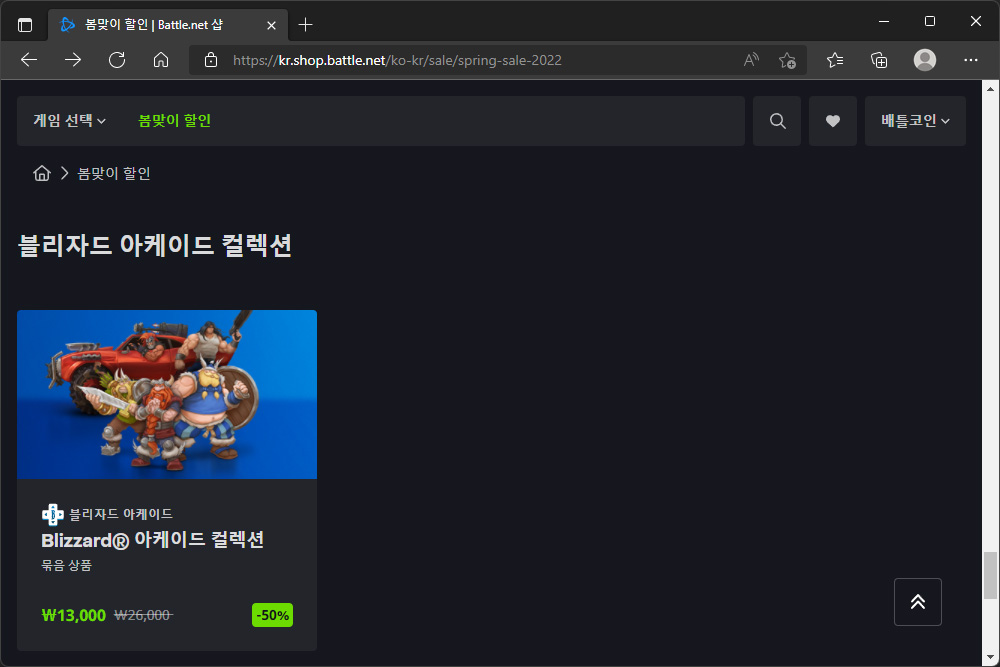Activate the Read aloud icon
The height and width of the screenshot is (667, 1000).
point(751,60)
